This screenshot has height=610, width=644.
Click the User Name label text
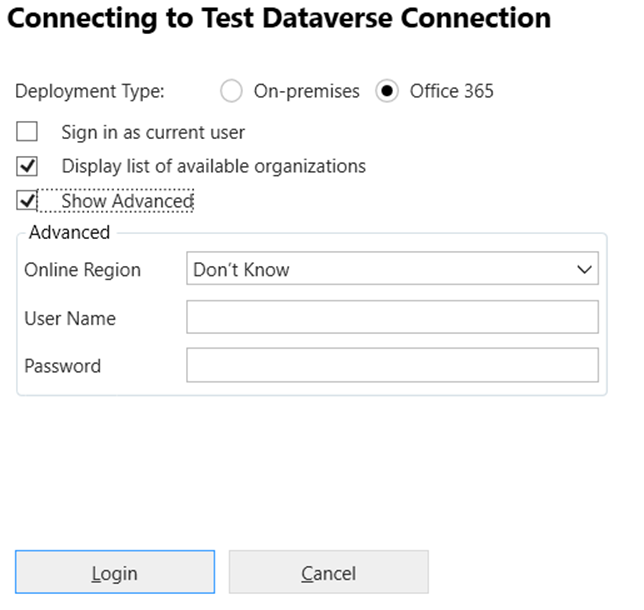[x=70, y=318]
